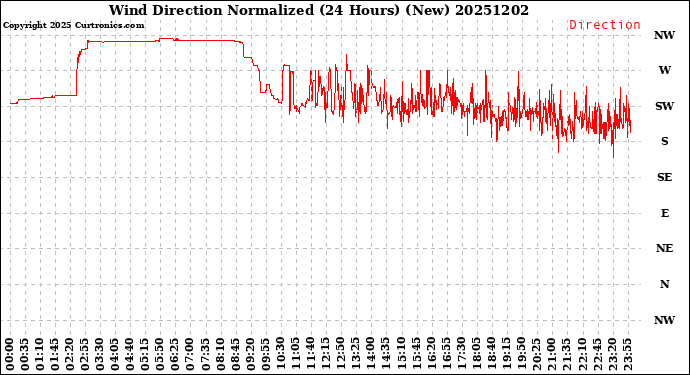Click the 18:40 time label
The image size is (690, 375).
click(492, 354)
